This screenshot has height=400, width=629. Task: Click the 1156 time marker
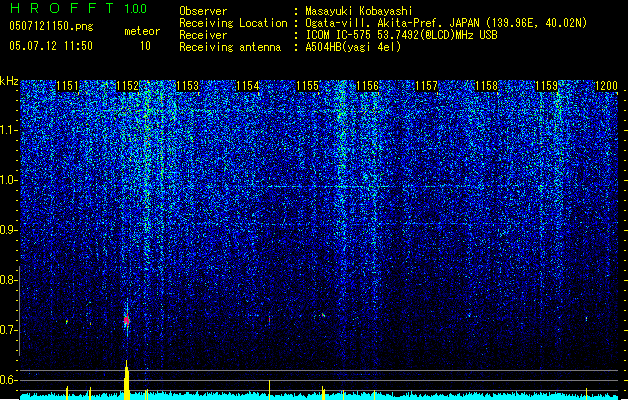click(x=367, y=86)
